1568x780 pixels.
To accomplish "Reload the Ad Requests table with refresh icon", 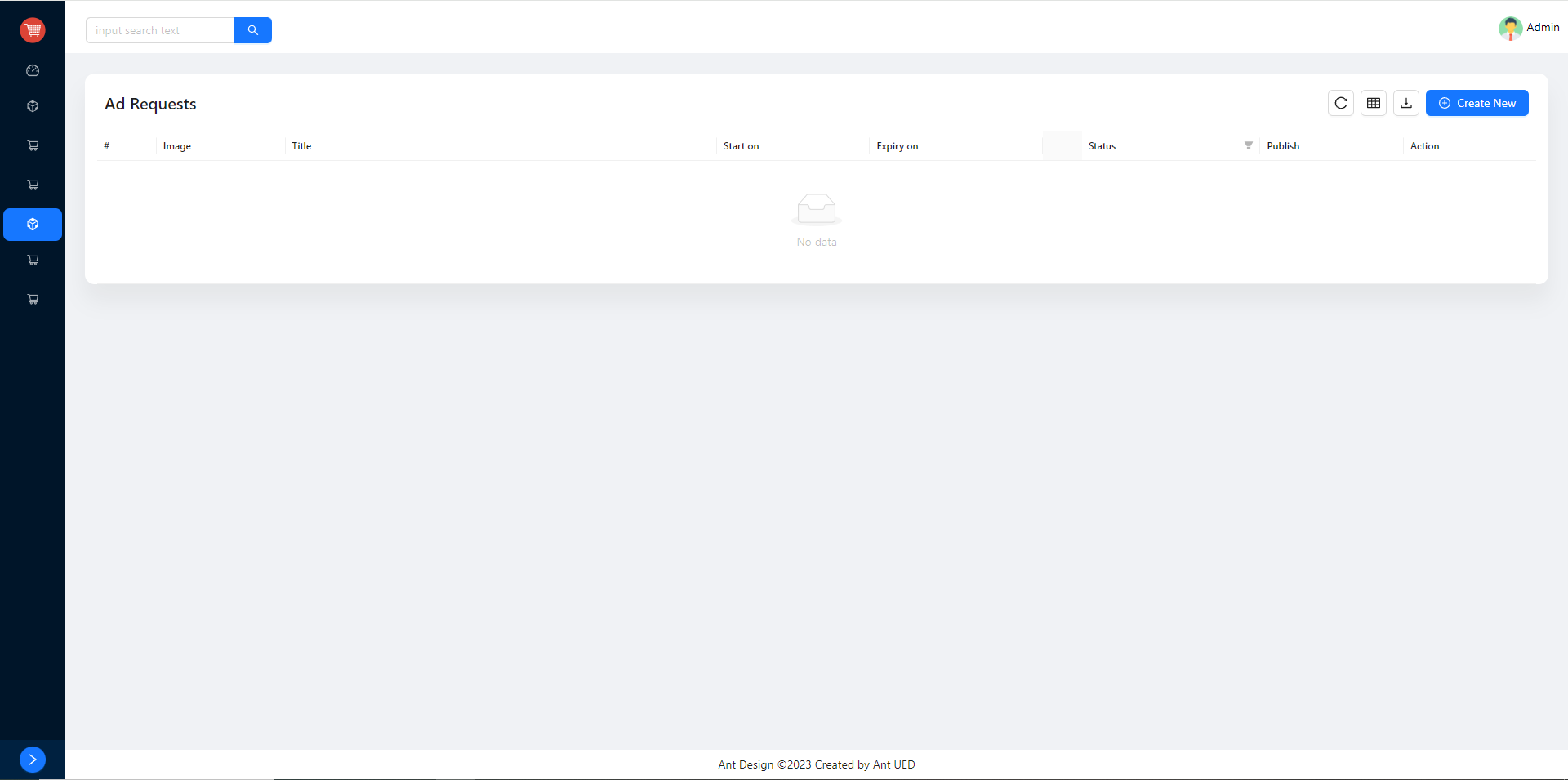I will (1341, 103).
